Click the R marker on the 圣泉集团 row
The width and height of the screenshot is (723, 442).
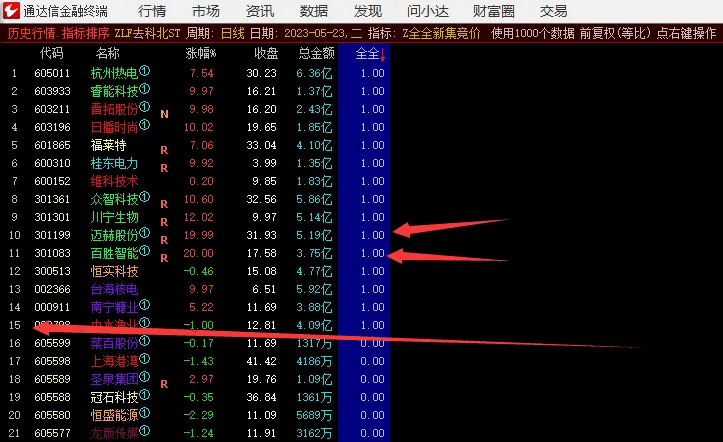[164, 384]
